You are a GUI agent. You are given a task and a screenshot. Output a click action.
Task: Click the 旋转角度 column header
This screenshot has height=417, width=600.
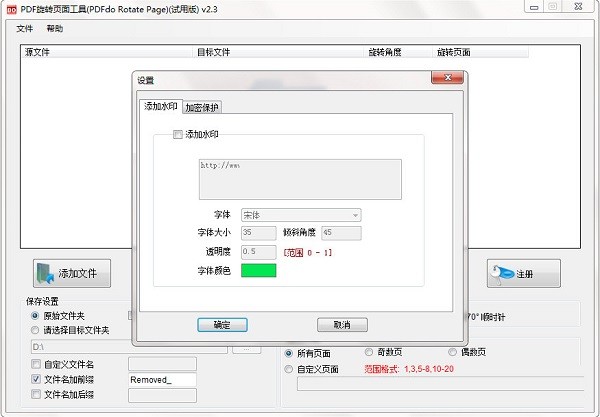click(398, 52)
